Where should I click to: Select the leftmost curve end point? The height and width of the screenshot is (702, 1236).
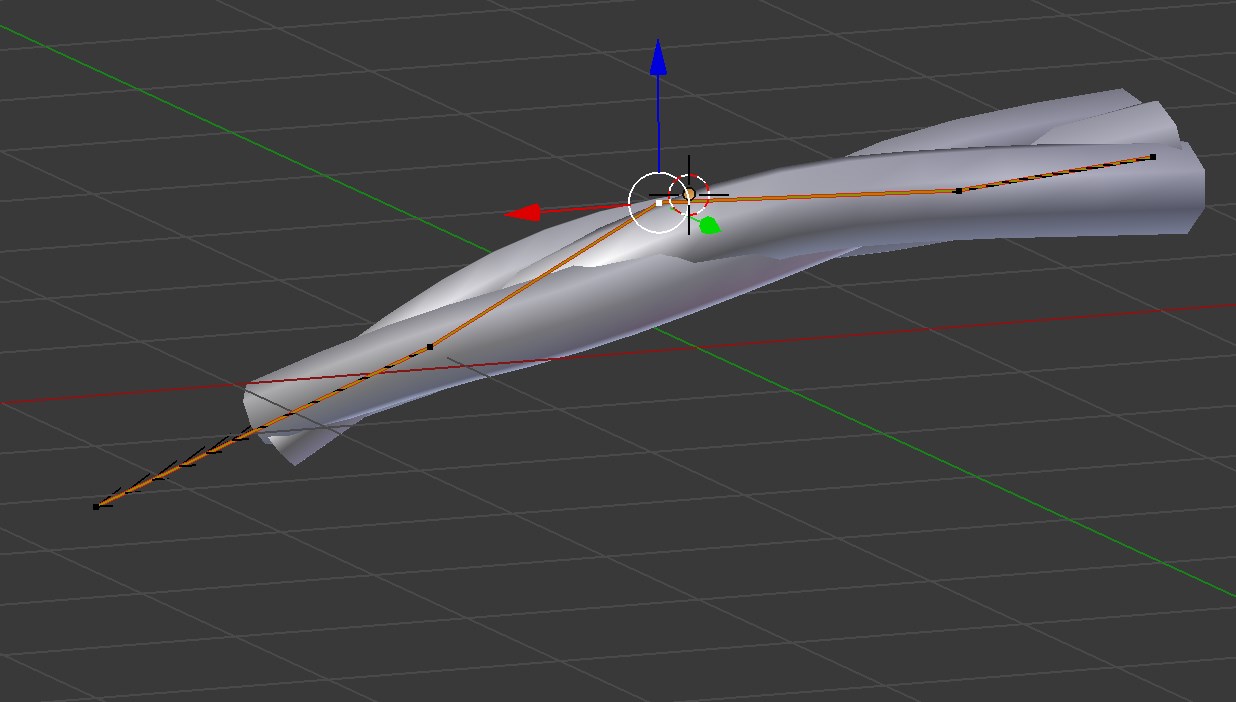[96, 507]
